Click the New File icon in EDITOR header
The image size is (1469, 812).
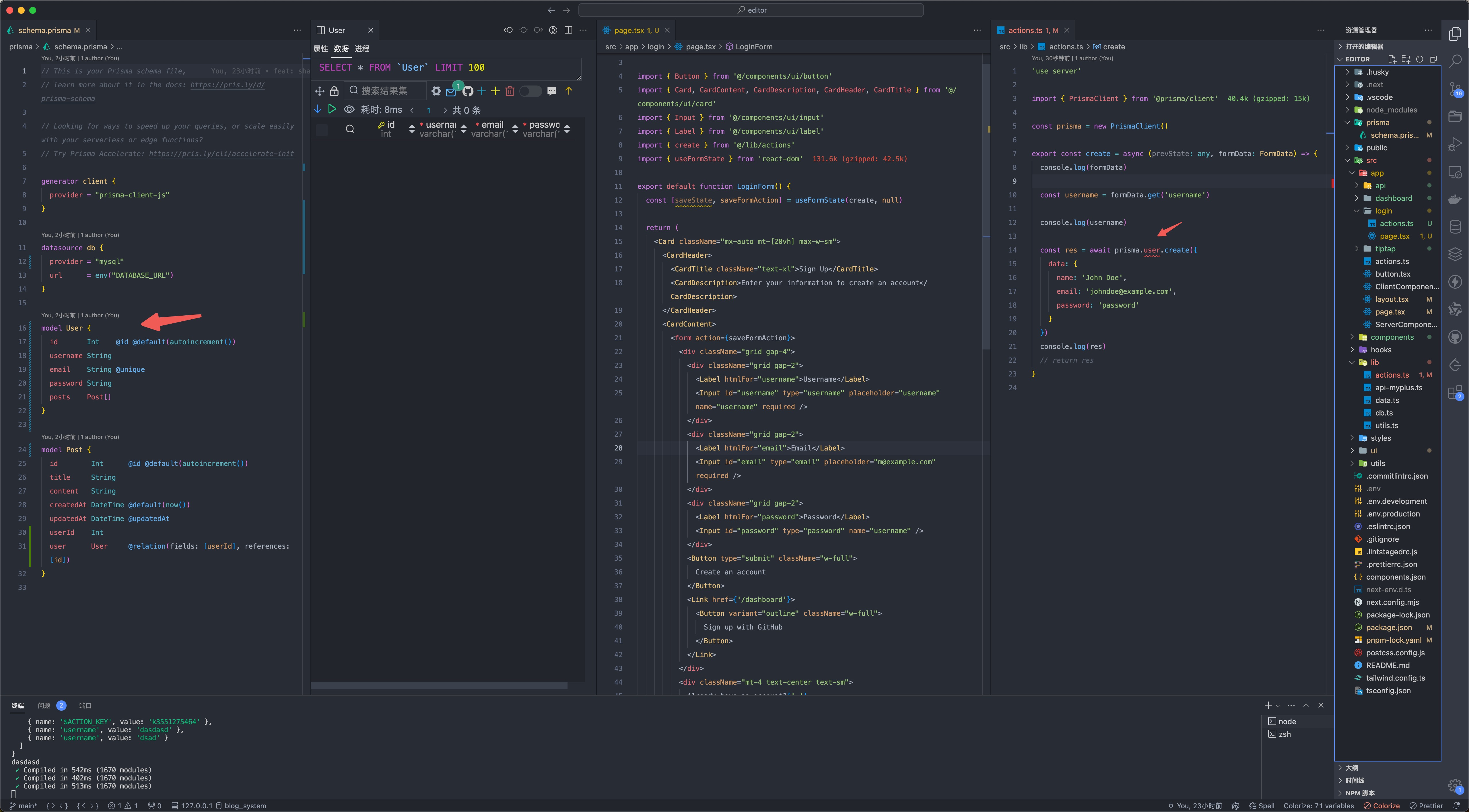(x=1392, y=59)
